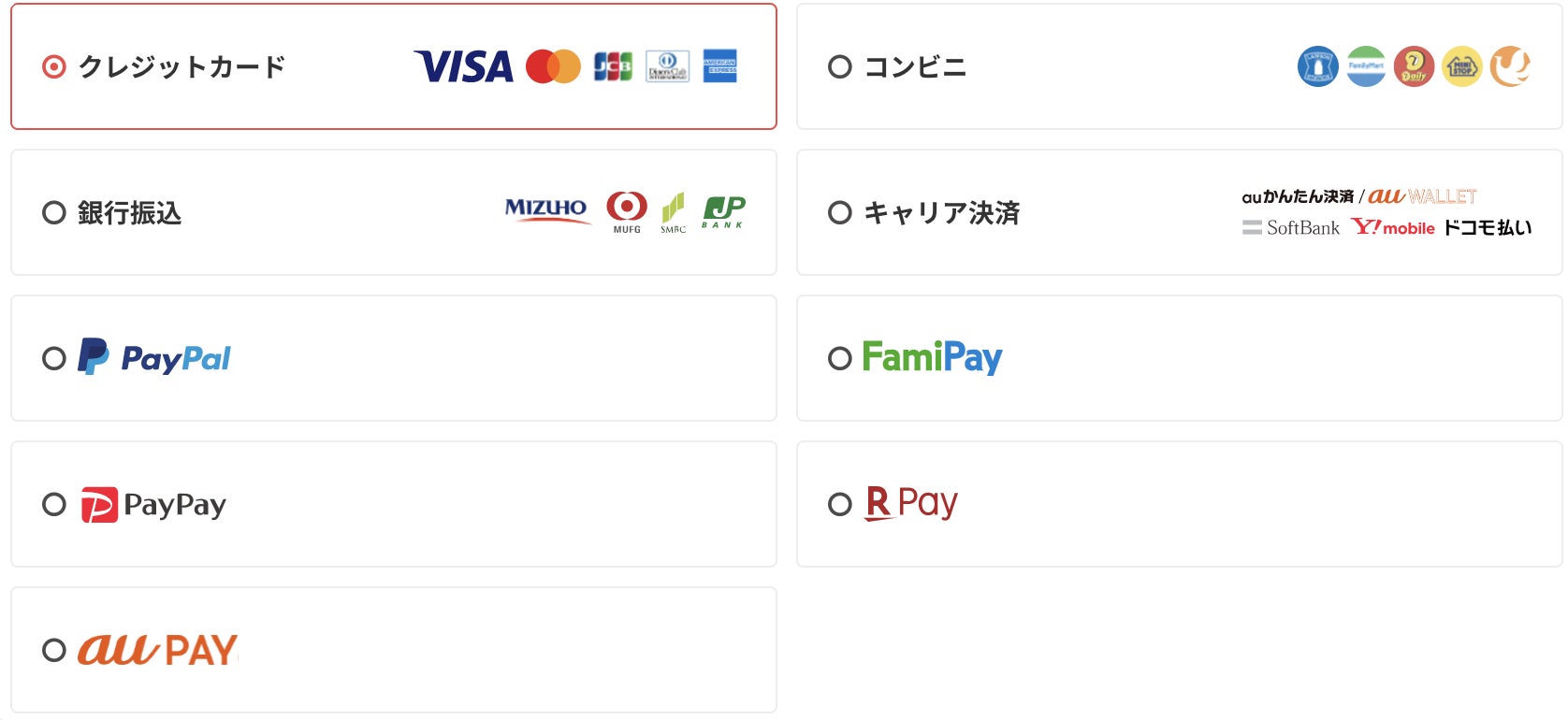Choose the 銀行振込 radio option

tap(54, 212)
